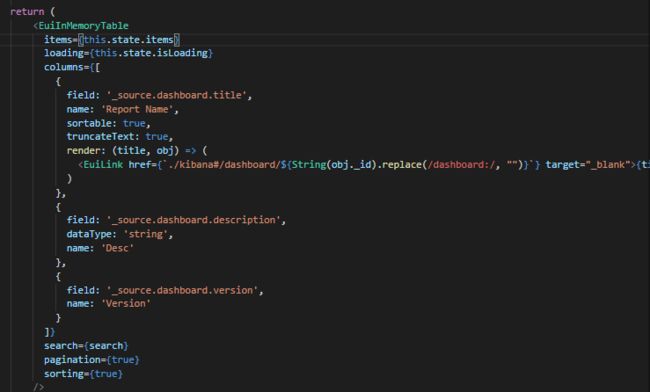This screenshot has width=650, height=392.
Task: Click the '_source.dashboard.description' string
Action: click(194, 220)
